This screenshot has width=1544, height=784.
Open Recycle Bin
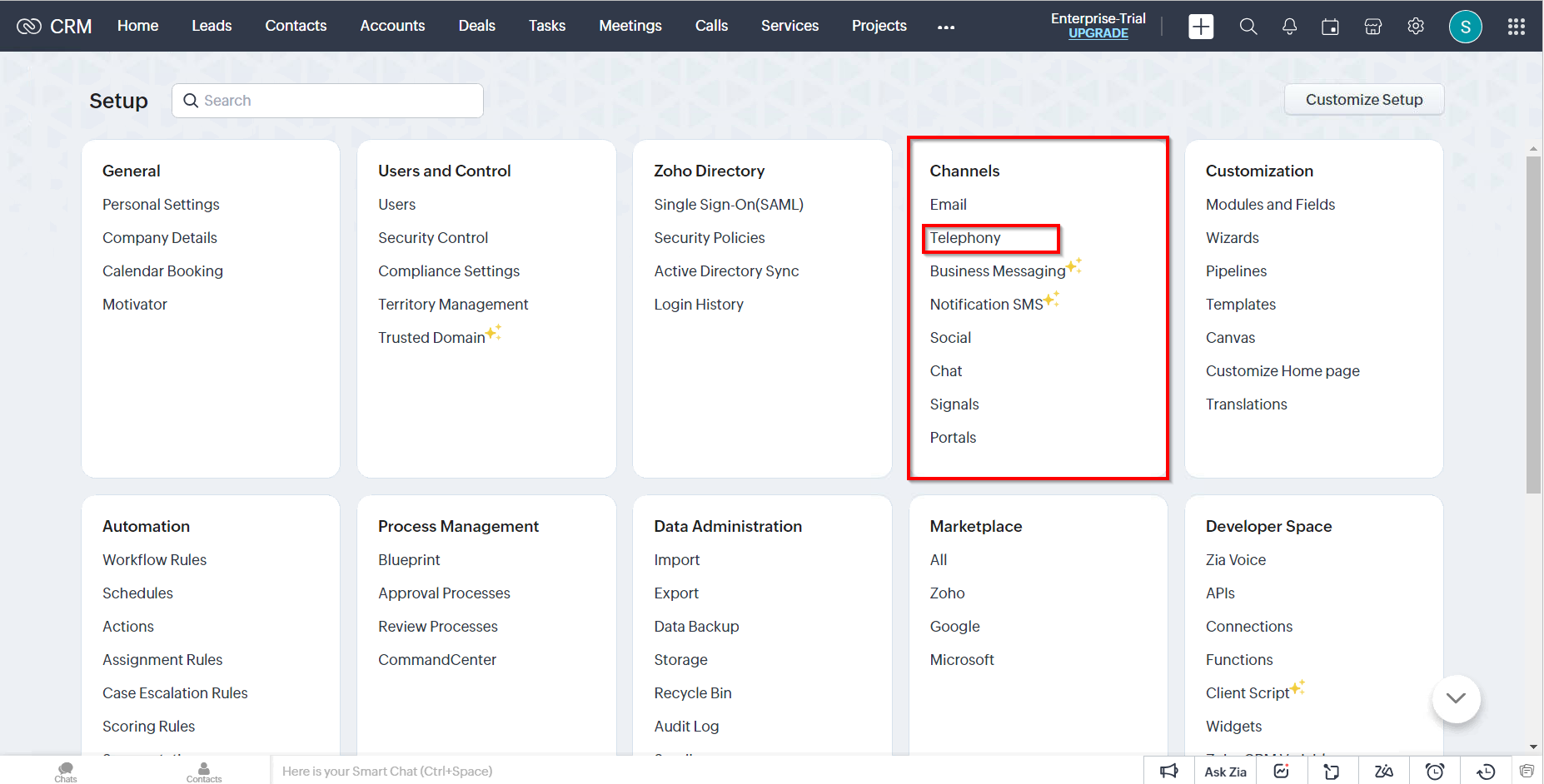[693, 693]
